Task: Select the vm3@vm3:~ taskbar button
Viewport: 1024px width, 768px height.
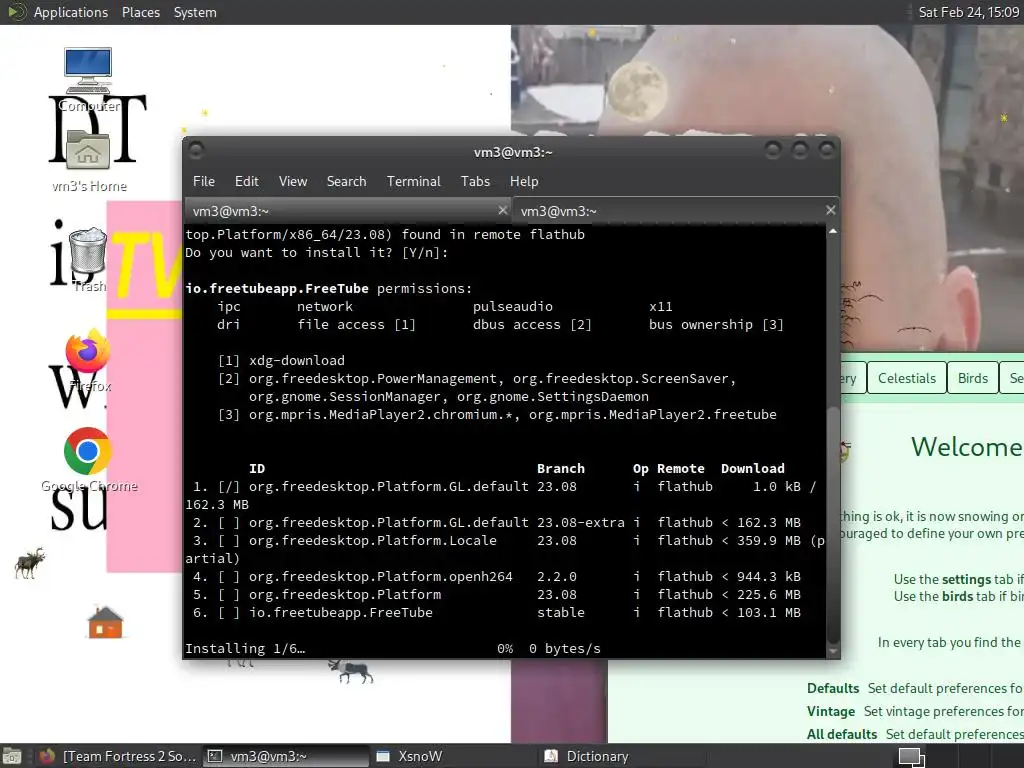Action: pyautogui.click(x=286, y=756)
